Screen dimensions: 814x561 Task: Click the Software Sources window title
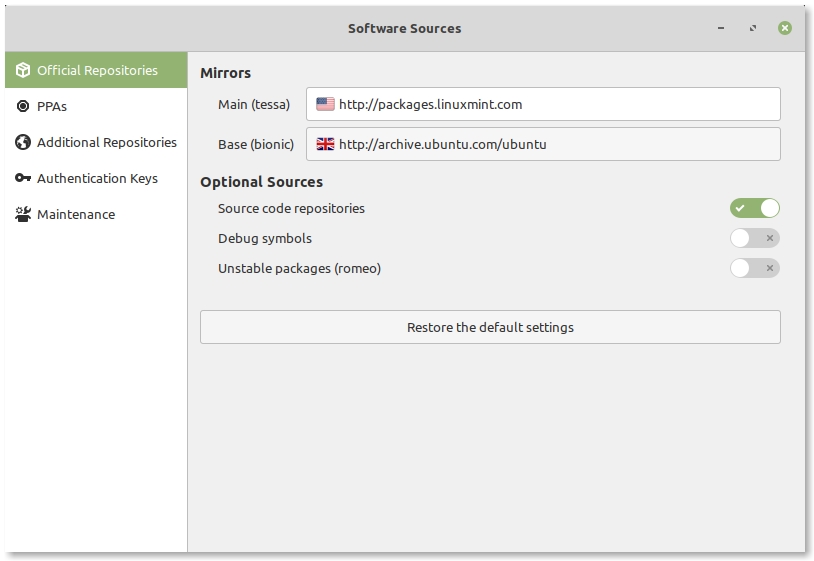(x=404, y=29)
